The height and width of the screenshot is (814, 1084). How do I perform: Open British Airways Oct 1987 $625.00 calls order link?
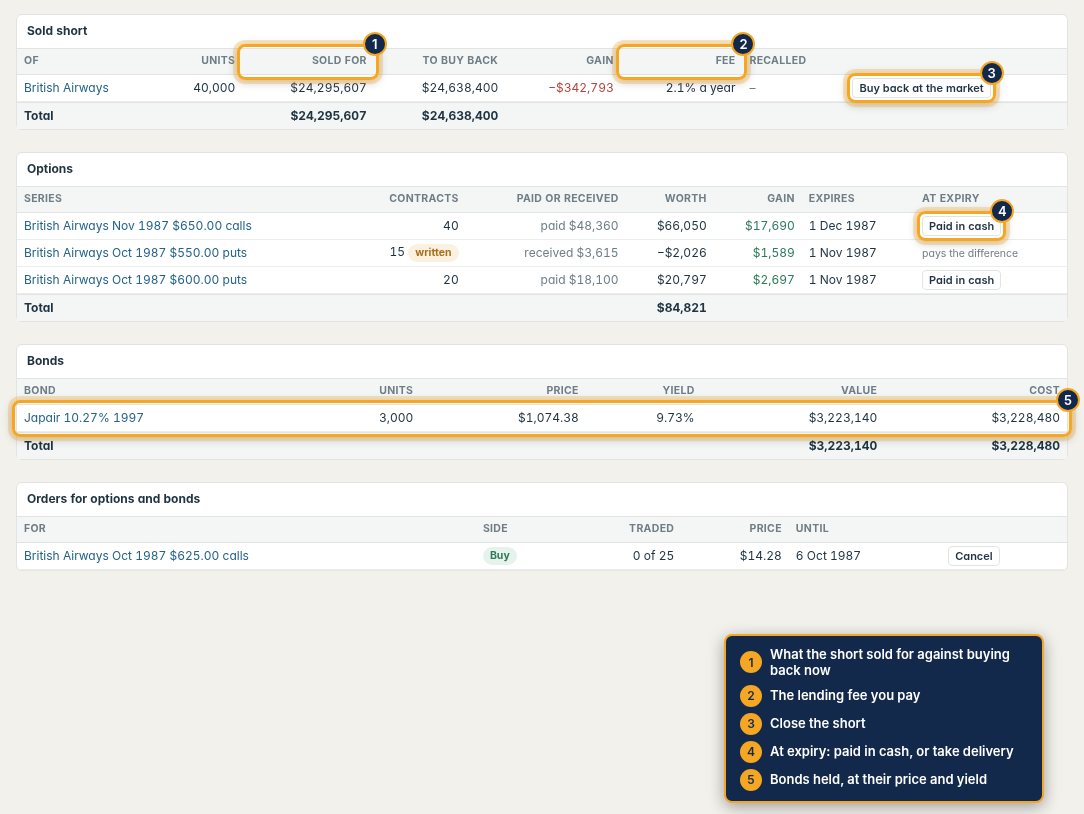(136, 555)
